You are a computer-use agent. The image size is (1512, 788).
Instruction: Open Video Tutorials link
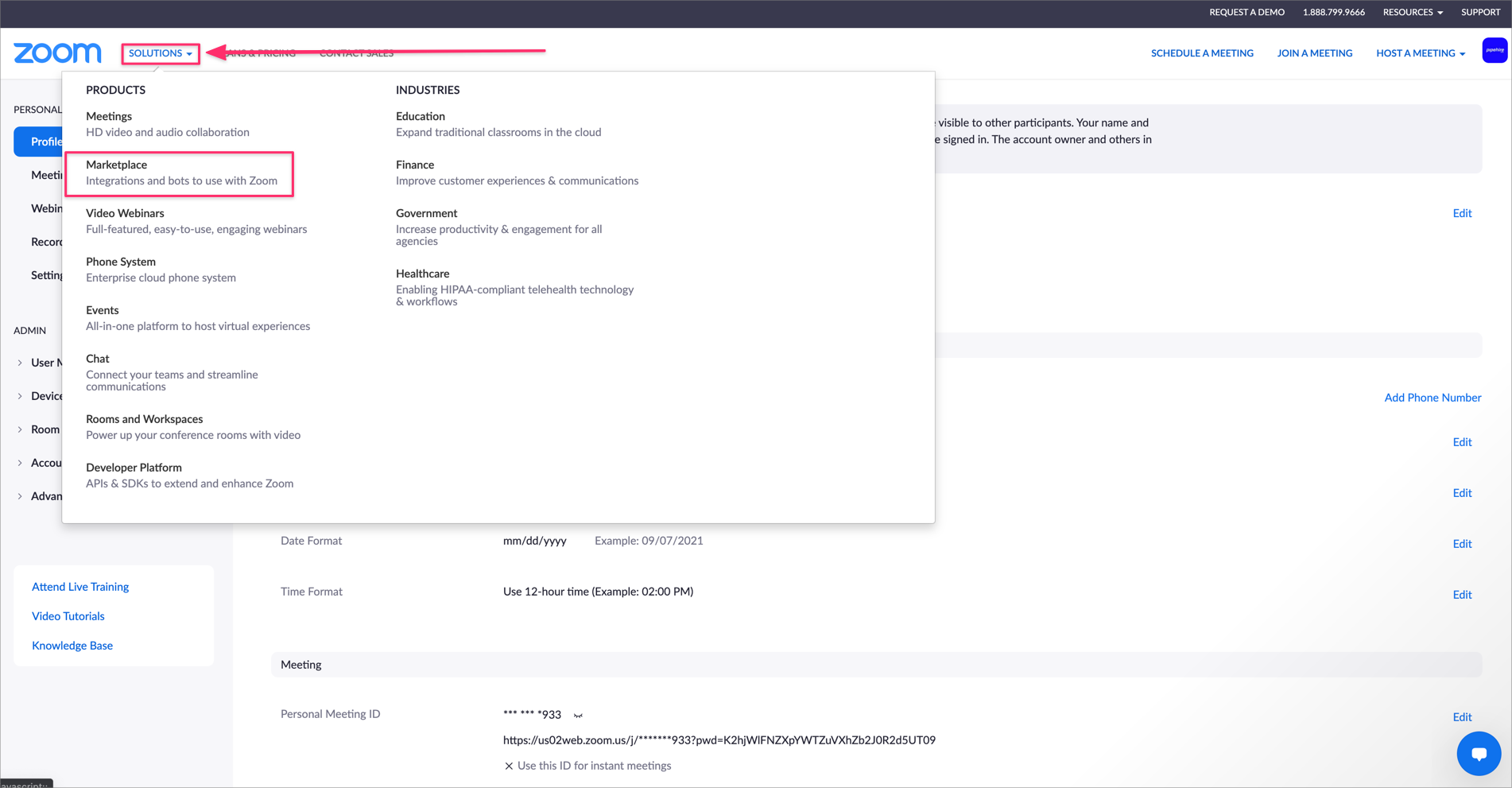point(68,616)
